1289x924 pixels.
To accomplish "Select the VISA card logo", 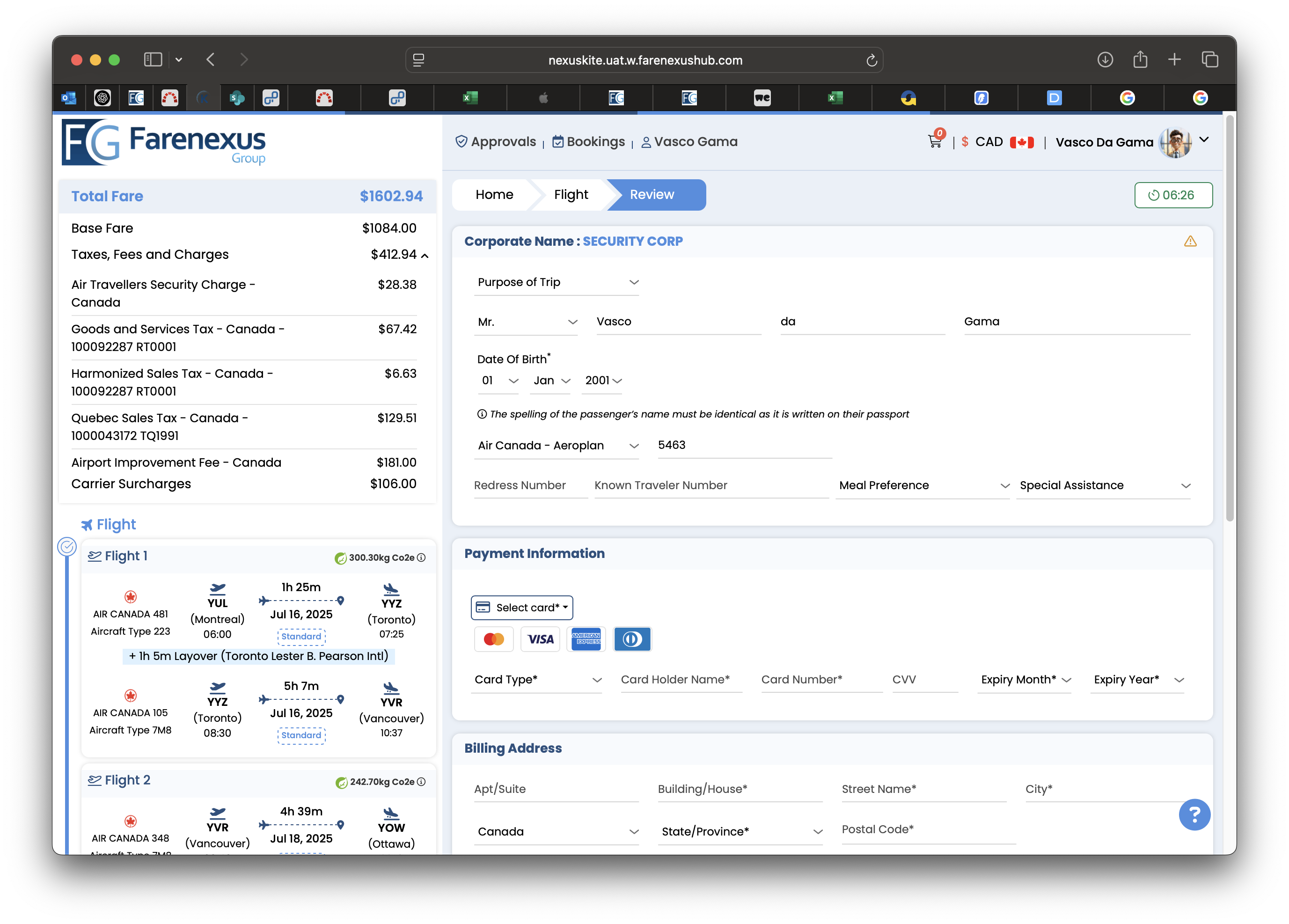I will [540, 639].
